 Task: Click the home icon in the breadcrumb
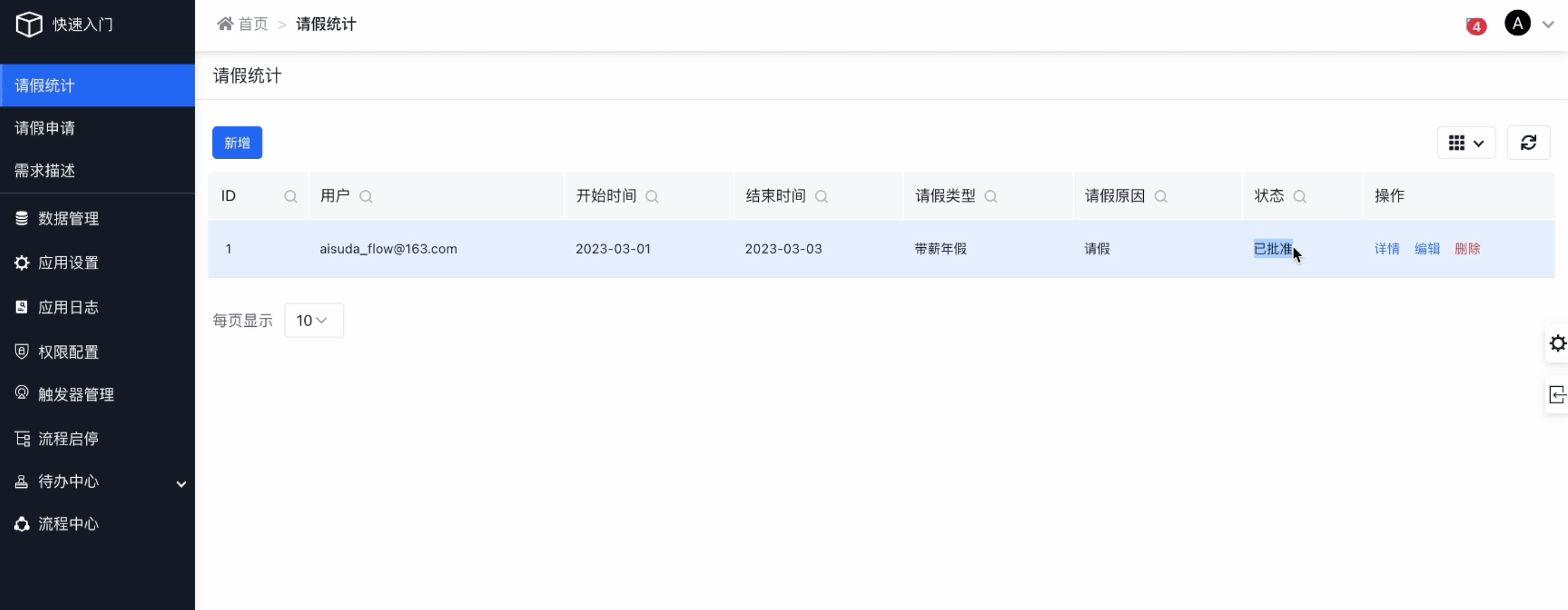coord(225,24)
